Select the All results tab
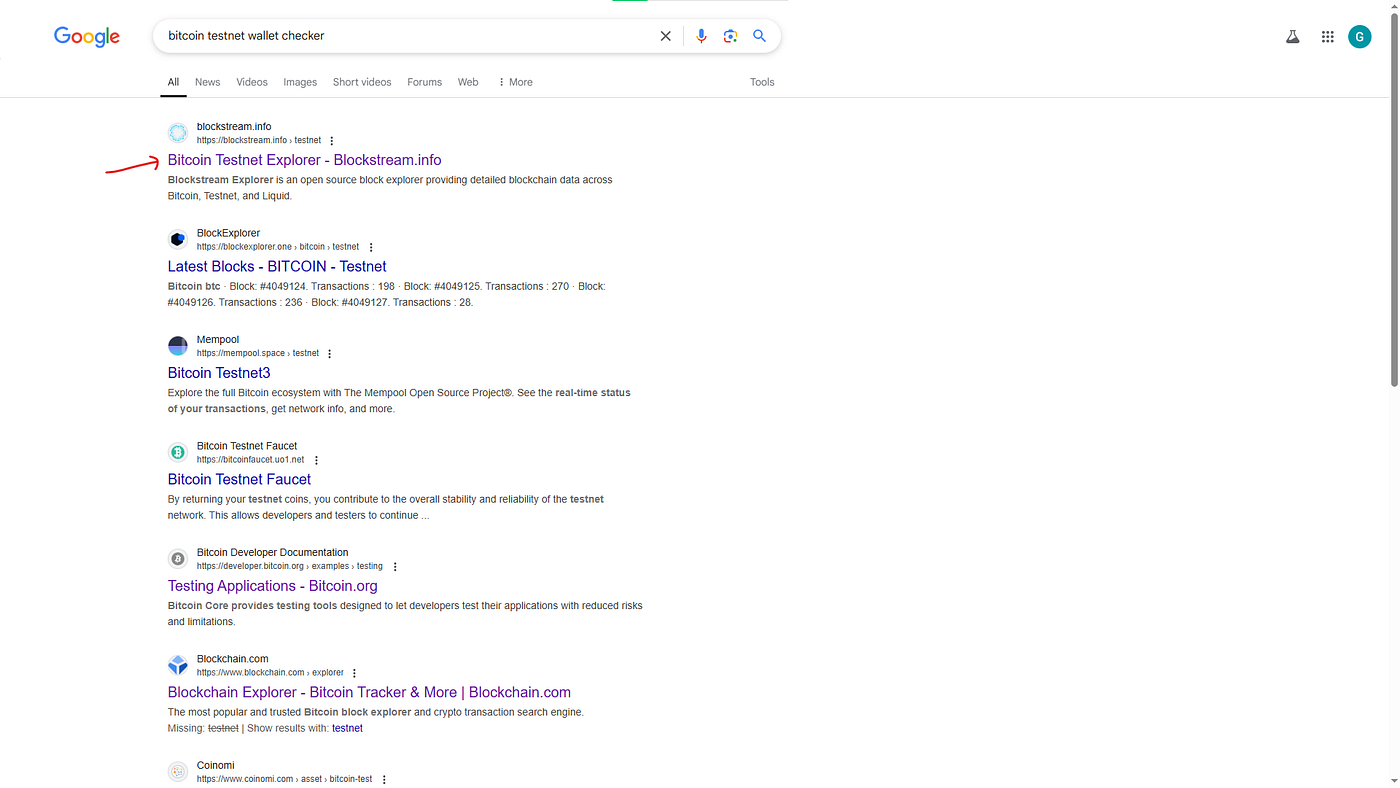 (173, 82)
